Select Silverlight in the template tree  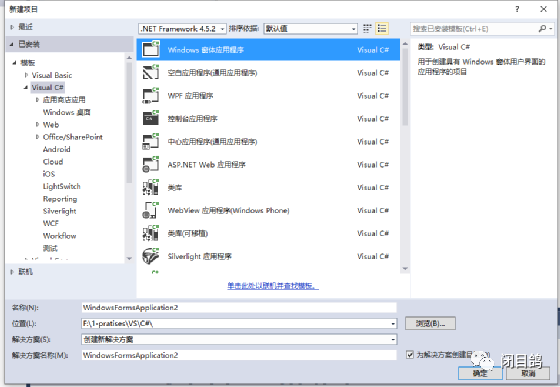(x=59, y=211)
